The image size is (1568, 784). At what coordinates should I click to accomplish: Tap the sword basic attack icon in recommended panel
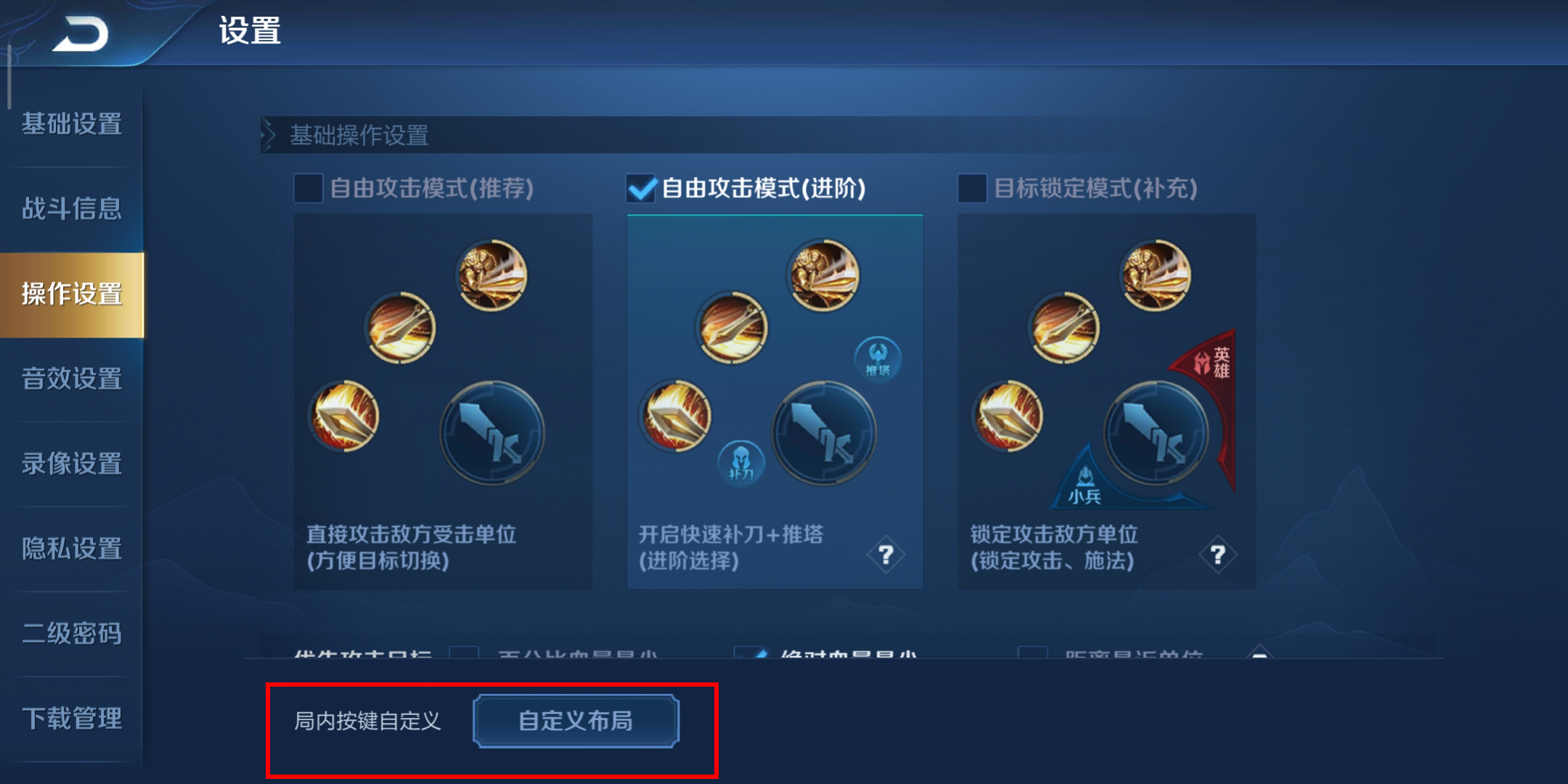pos(491,433)
